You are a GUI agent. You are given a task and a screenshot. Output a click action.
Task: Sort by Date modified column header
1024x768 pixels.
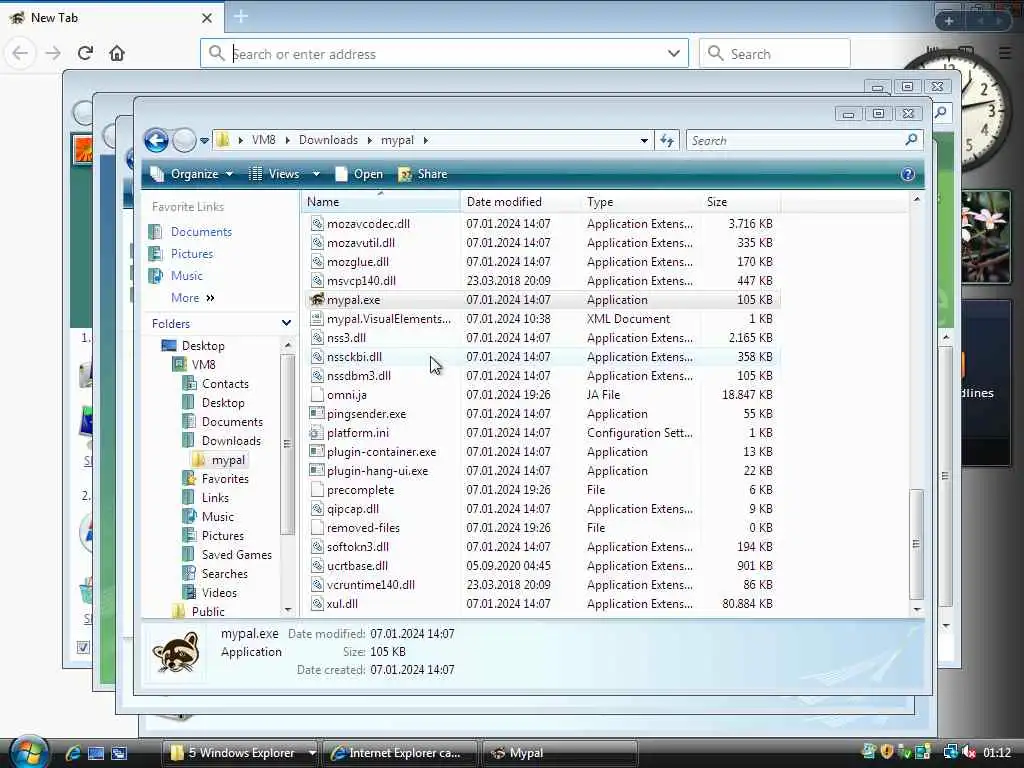(520, 202)
